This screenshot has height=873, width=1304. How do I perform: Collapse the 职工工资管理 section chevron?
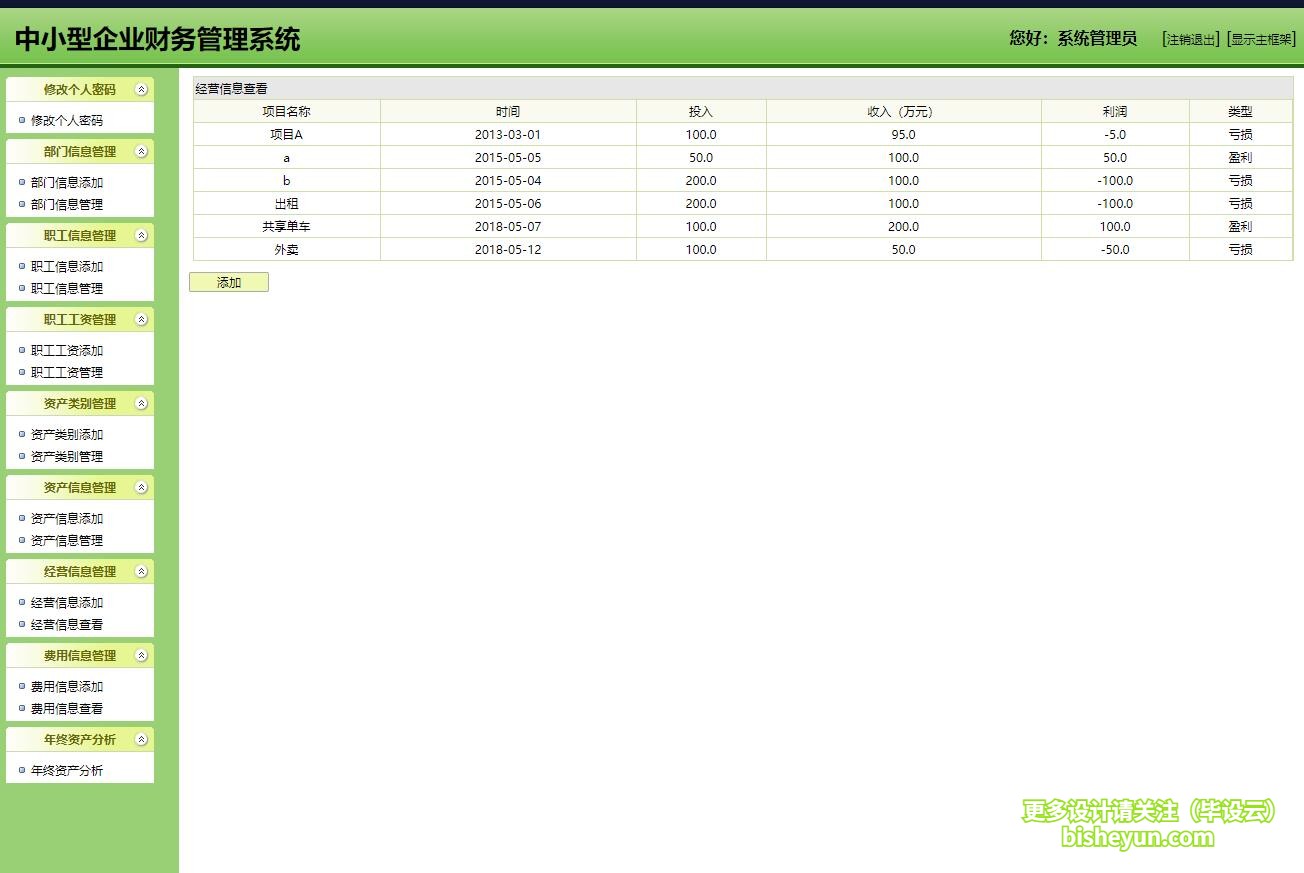click(141, 320)
